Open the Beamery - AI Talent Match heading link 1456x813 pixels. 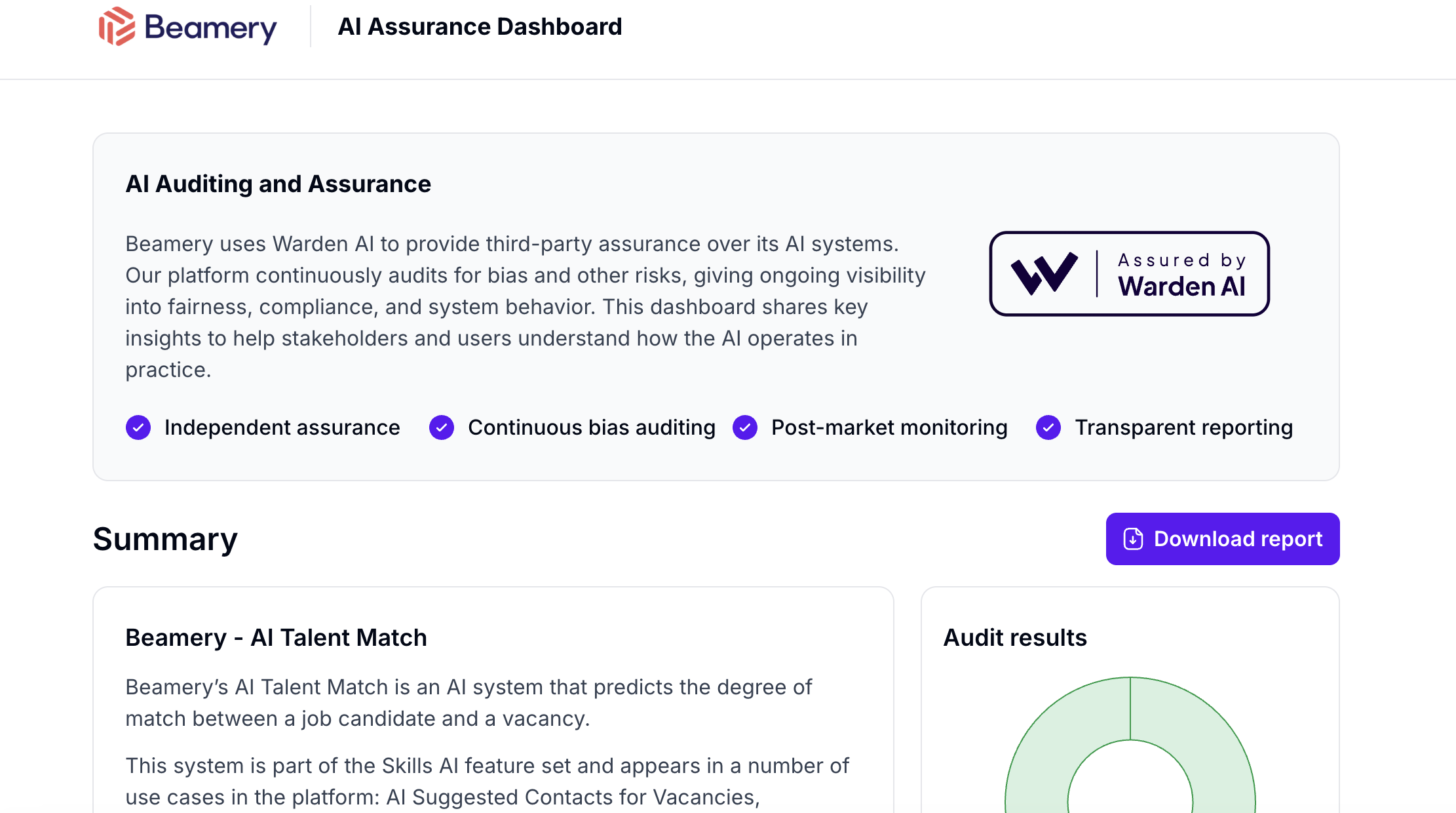tap(276, 637)
